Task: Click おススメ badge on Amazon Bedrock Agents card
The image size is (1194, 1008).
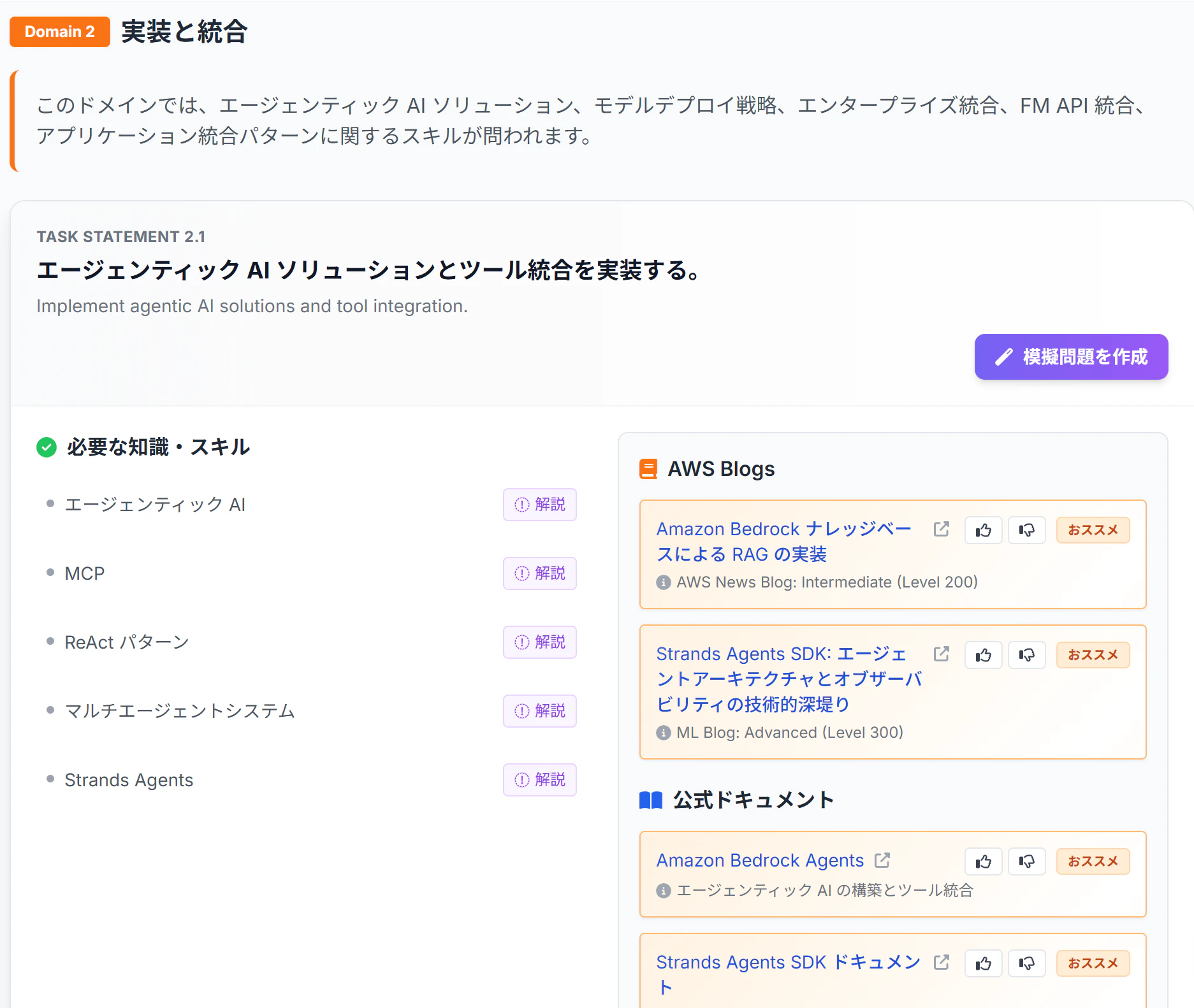Action: click(1093, 861)
